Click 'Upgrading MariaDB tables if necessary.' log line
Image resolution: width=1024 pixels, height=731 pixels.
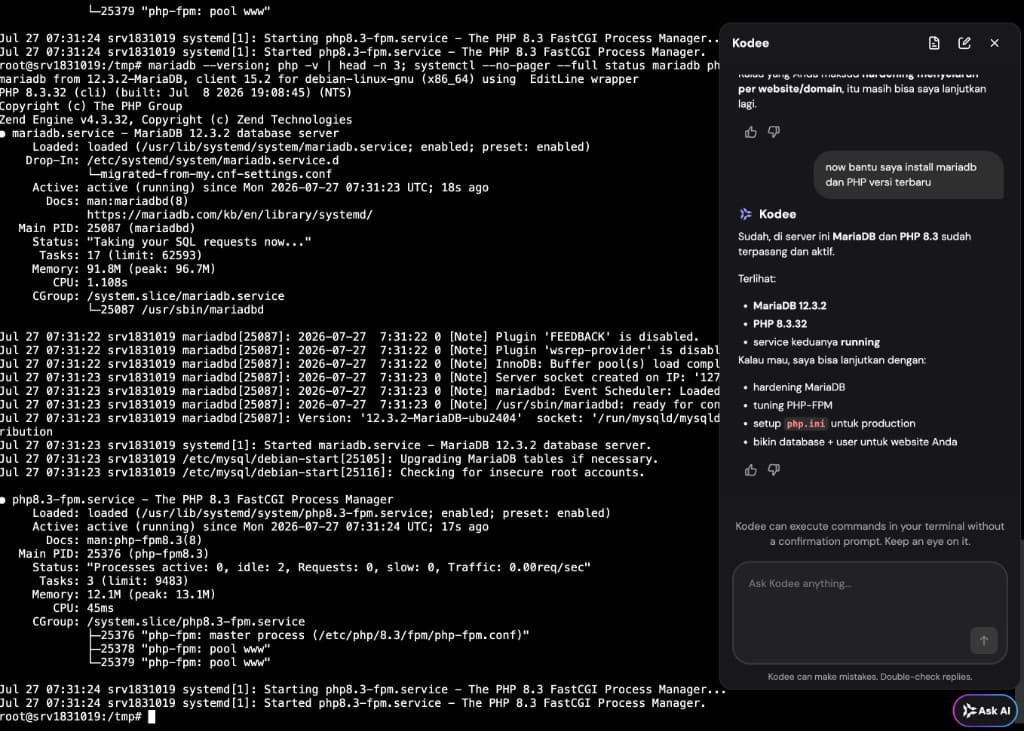329,459
